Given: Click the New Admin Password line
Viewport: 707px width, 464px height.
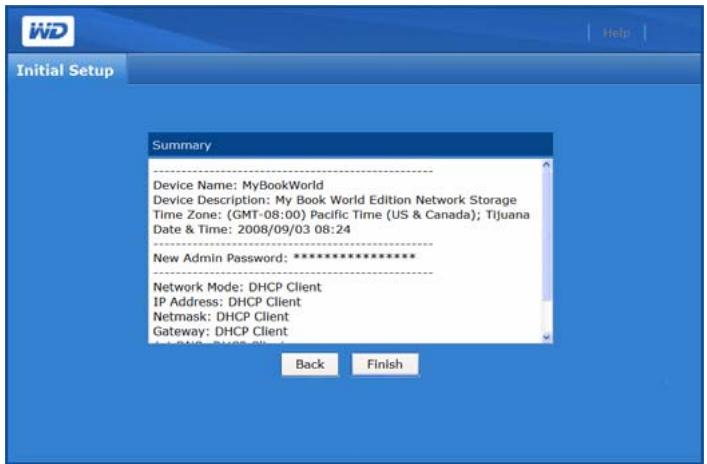Looking at the screenshot, I should tap(284, 258).
